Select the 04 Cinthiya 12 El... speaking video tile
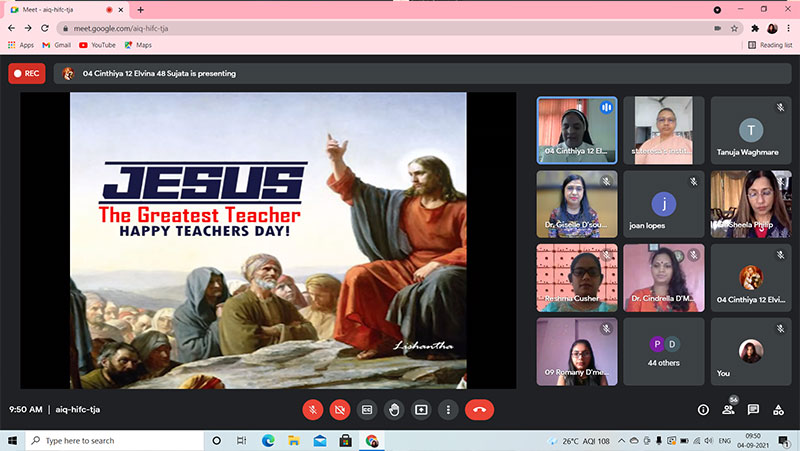The height and width of the screenshot is (451, 800). tap(577, 130)
